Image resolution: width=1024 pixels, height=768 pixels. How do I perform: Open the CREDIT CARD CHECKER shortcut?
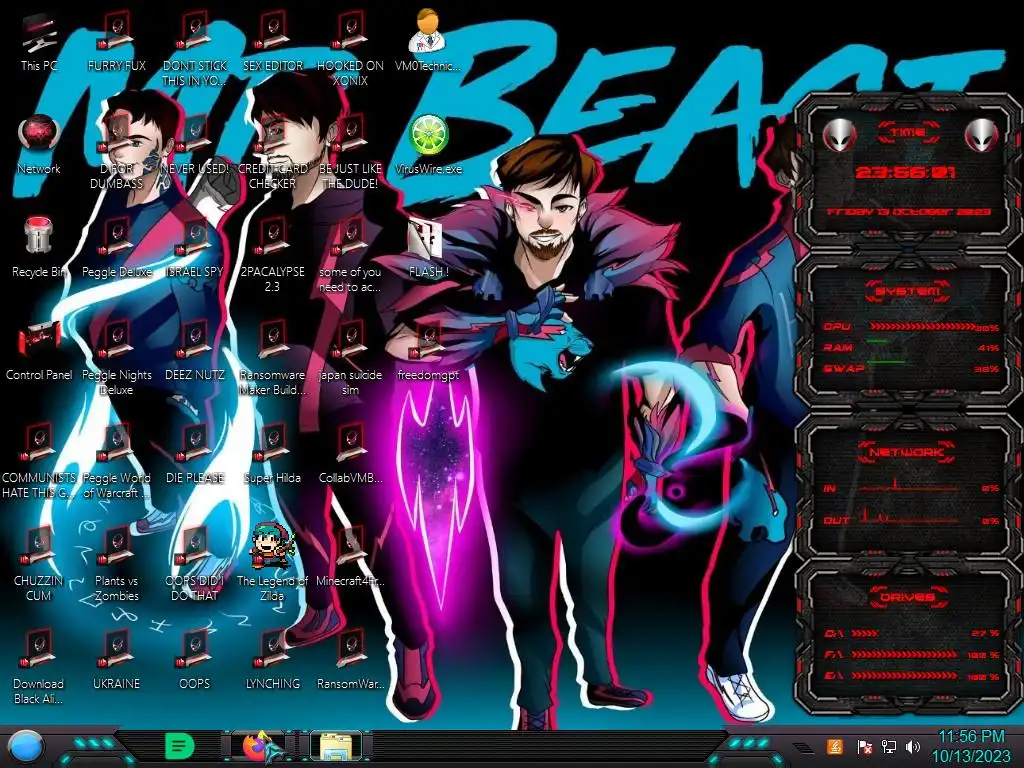pos(272,152)
